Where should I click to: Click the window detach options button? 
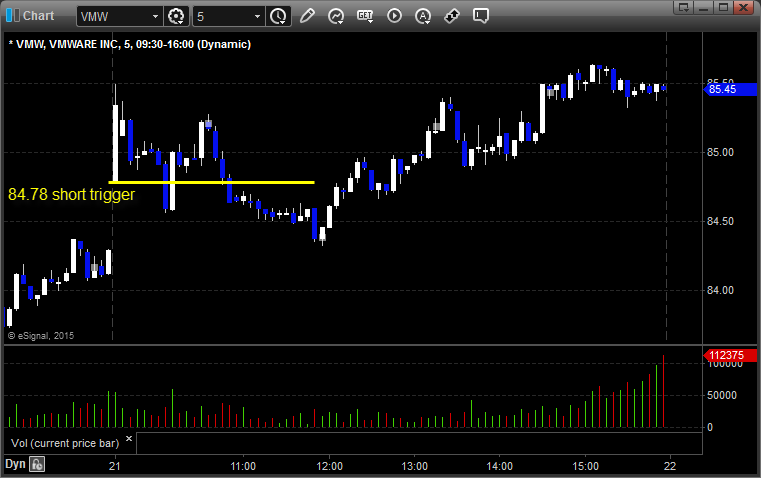click(683, 7)
